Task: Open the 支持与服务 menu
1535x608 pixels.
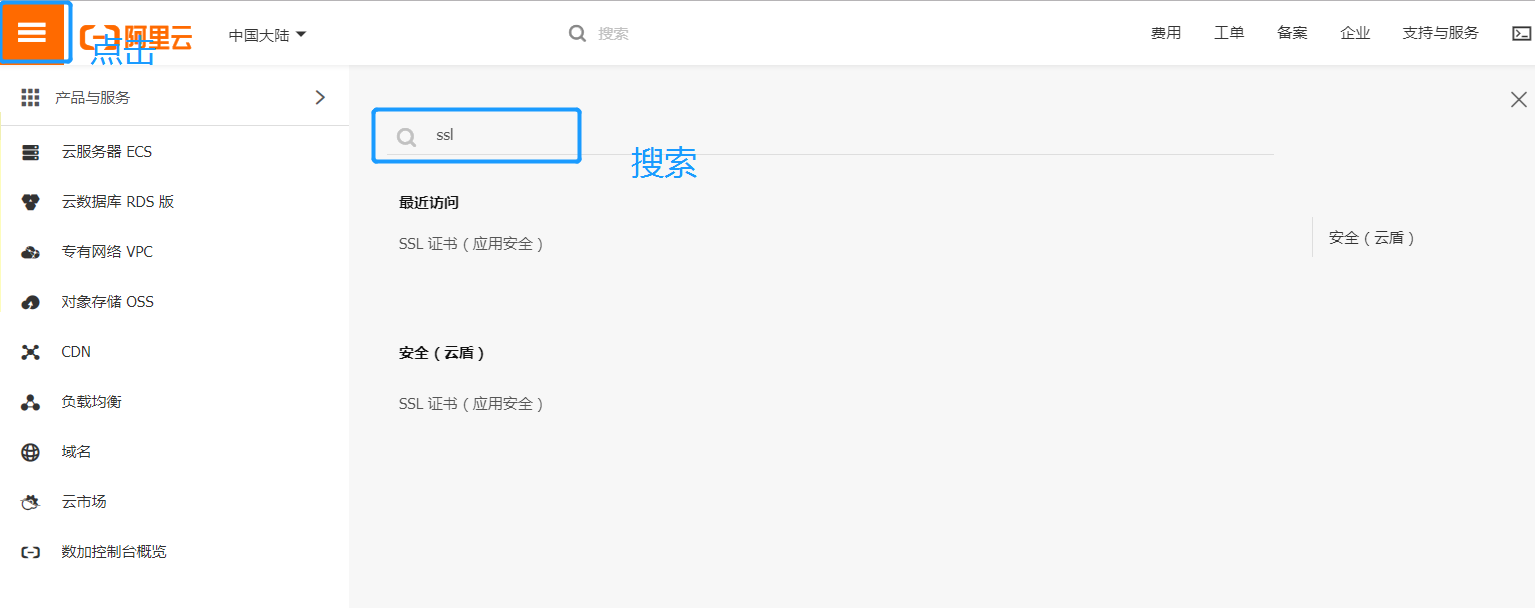Action: coord(1440,33)
